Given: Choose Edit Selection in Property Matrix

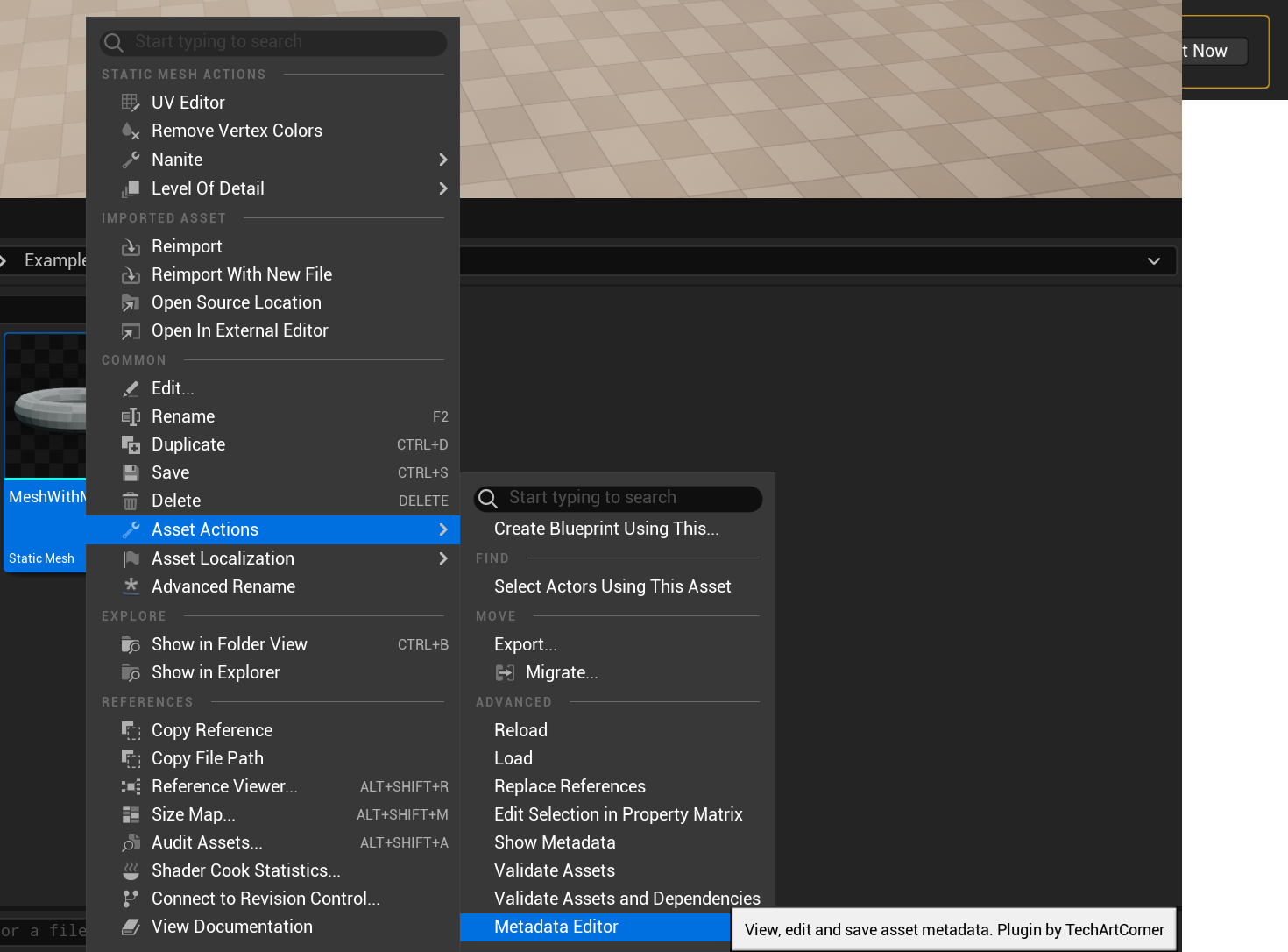Looking at the screenshot, I should (x=617, y=814).
